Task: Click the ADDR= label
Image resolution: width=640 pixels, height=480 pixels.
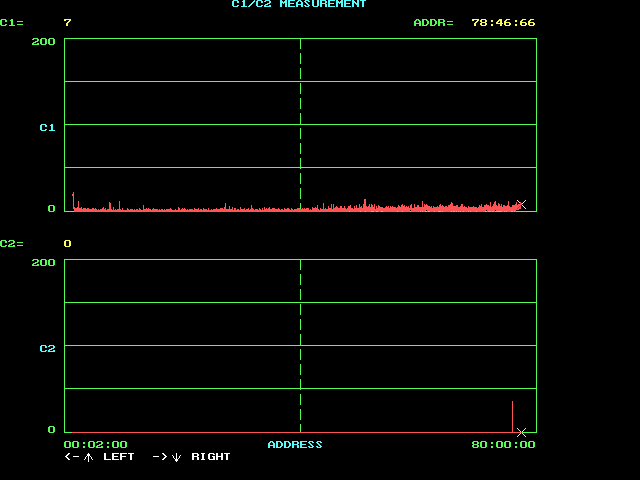Action: pyautogui.click(x=433, y=22)
